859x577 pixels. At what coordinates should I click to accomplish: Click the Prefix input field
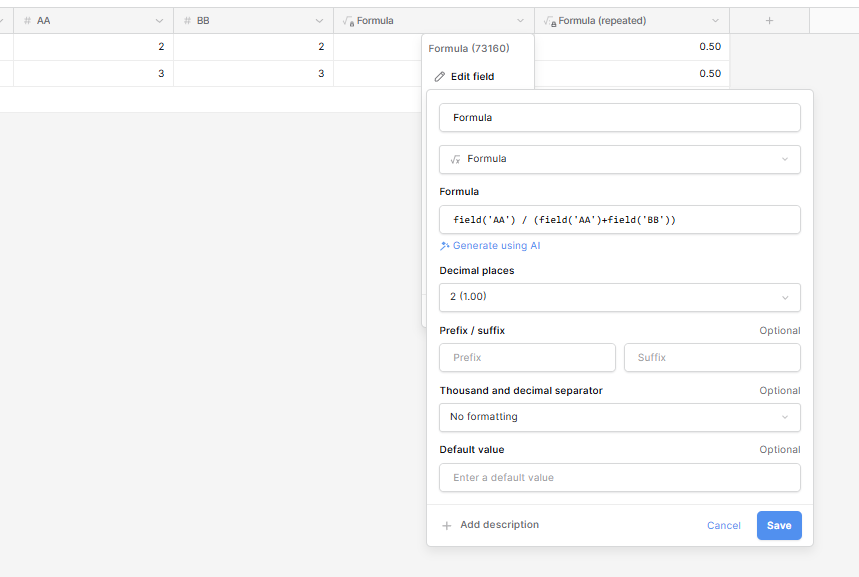527,357
